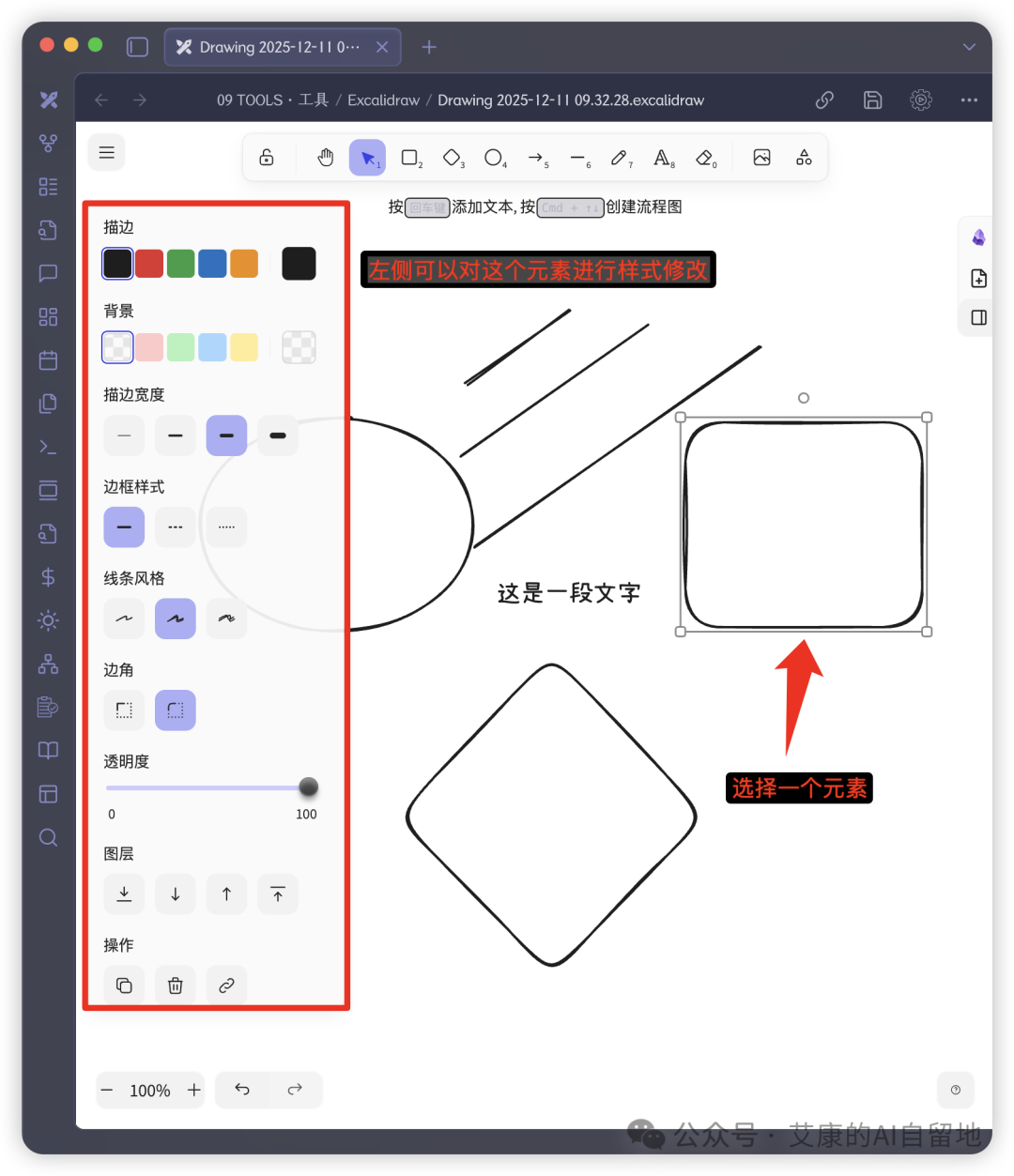
Task: Redo the last canvas action
Action: [295, 1090]
